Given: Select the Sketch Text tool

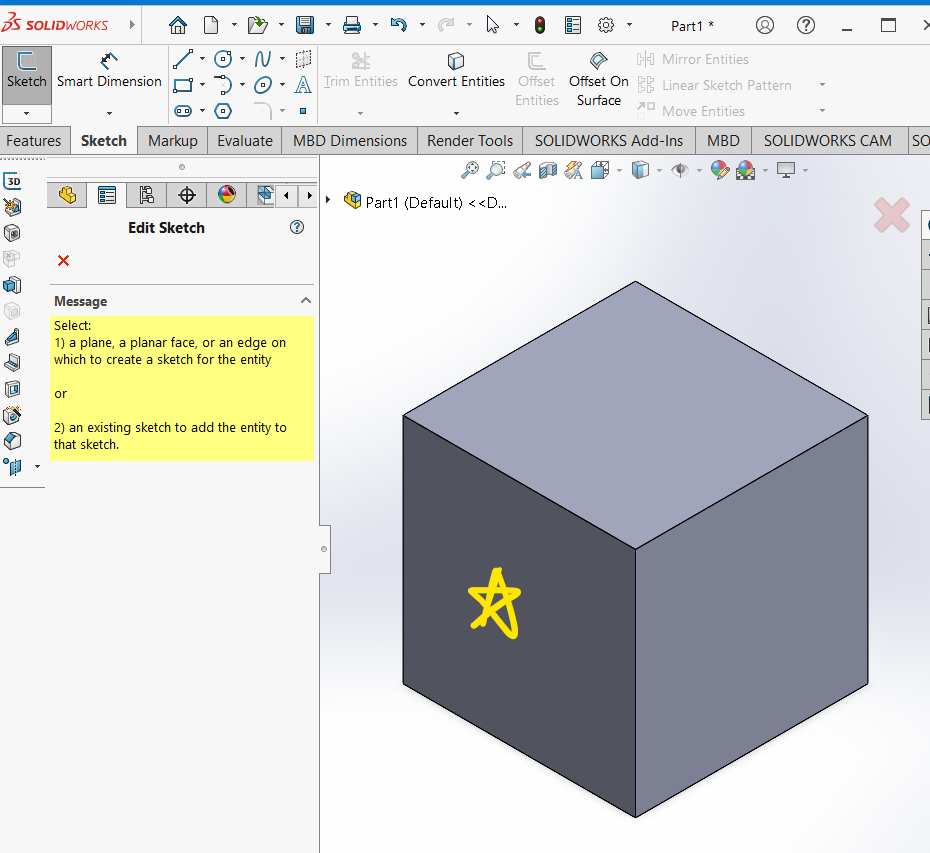Looking at the screenshot, I should click(x=303, y=85).
